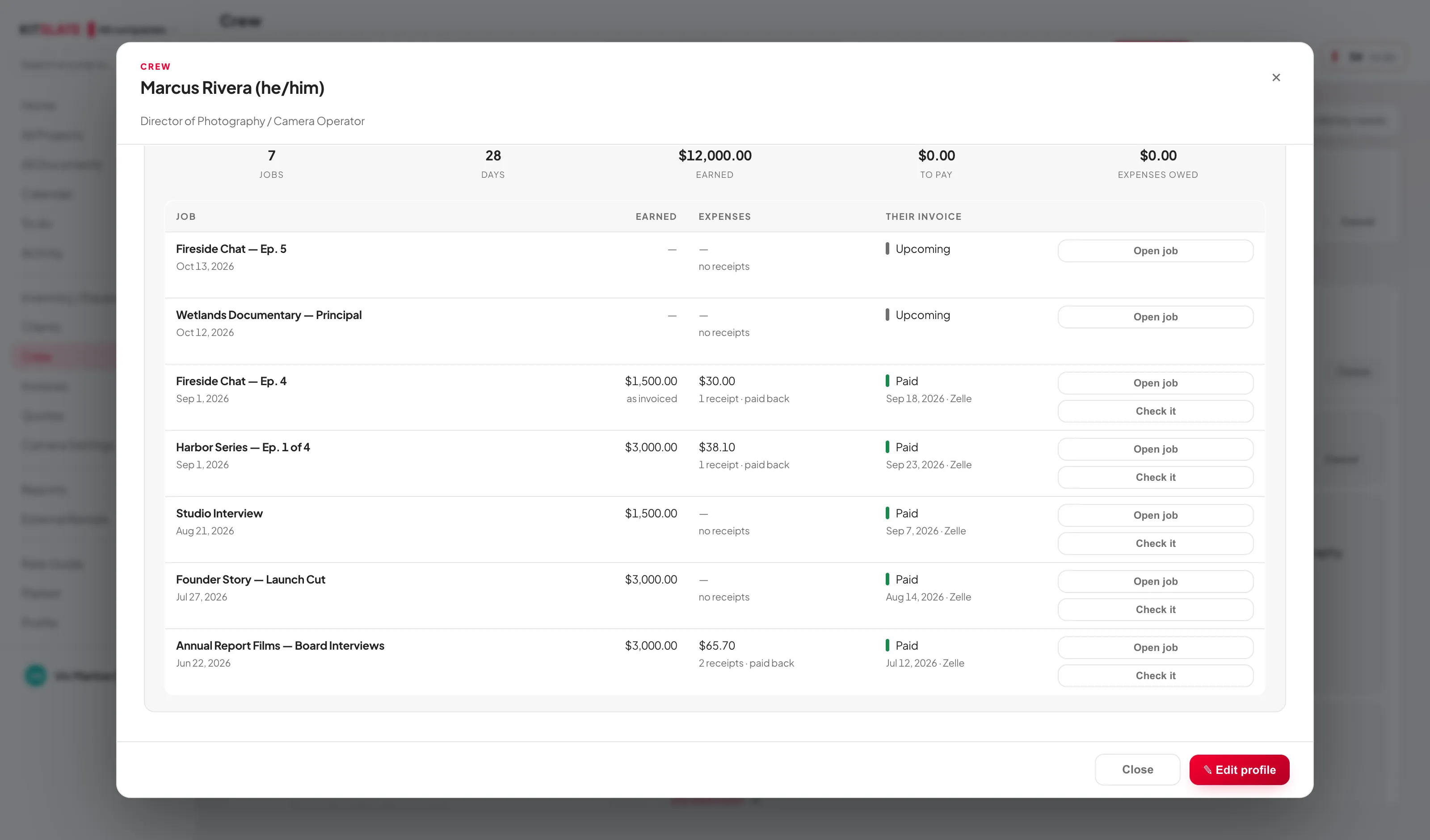Image resolution: width=1430 pixels, height=840 pixels.
Task: Open job for Fireside Chat — Ep. 5
Action: [1155, 251]
